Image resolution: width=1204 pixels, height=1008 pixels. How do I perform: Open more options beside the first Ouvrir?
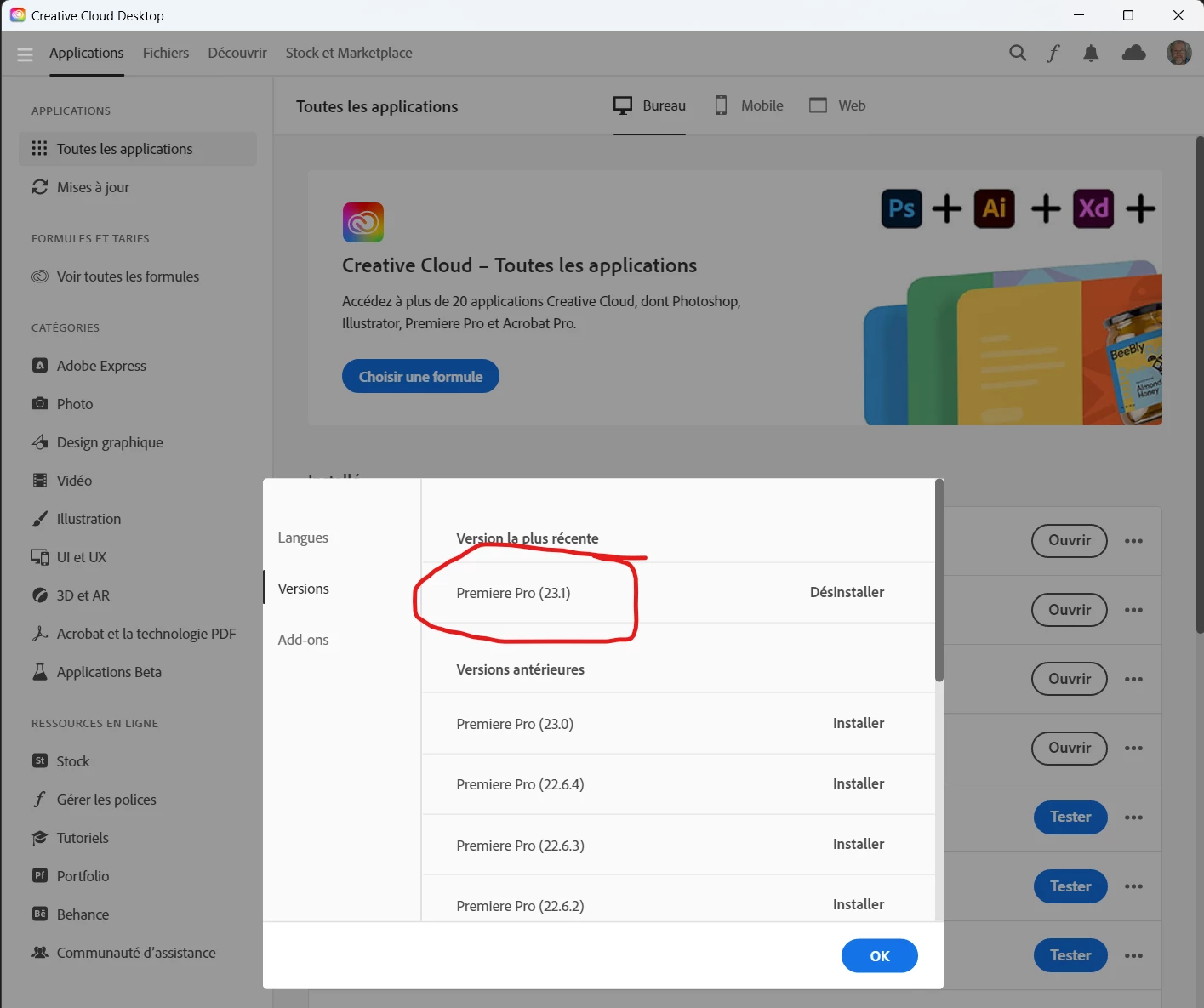[1133, 541]
